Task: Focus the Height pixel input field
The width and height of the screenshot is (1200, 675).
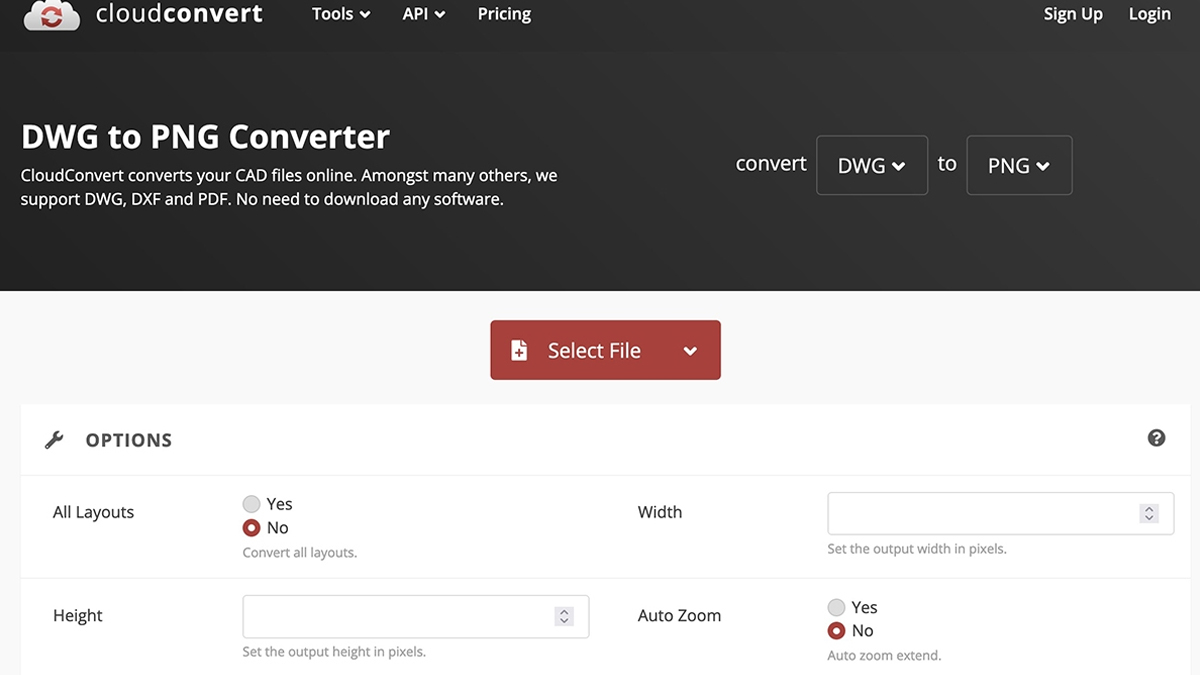Action: (x=396, y=616)
